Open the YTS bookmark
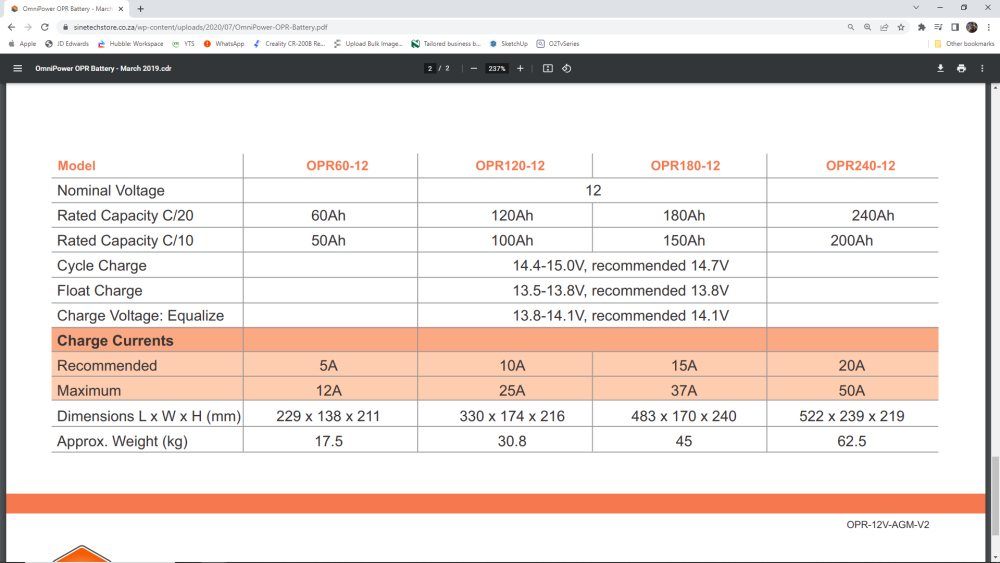 (x=184, y=44)
